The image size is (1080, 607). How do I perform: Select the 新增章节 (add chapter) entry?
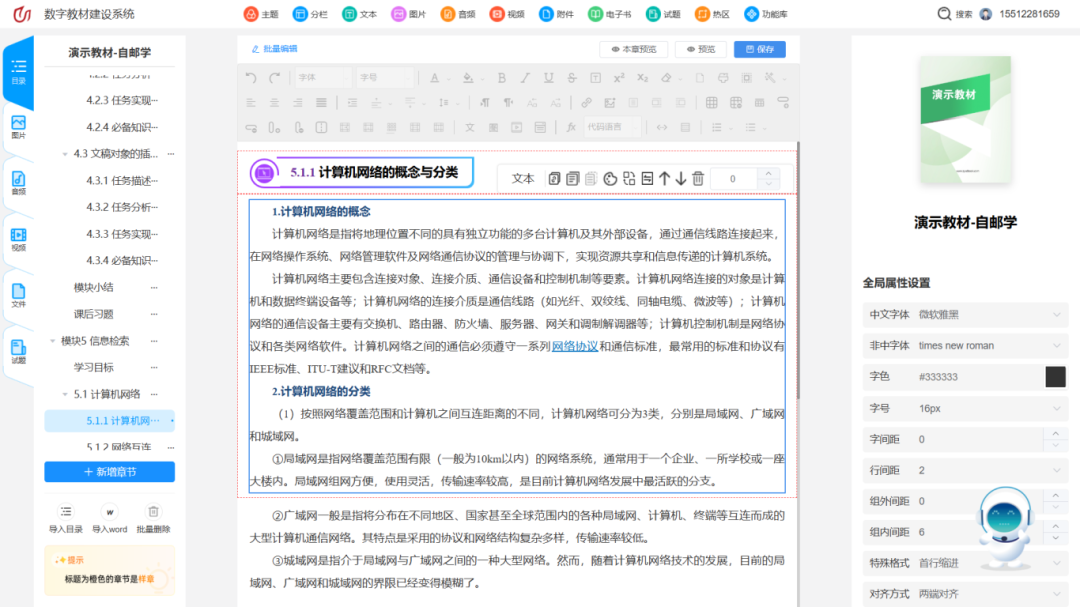coord(109,470)
